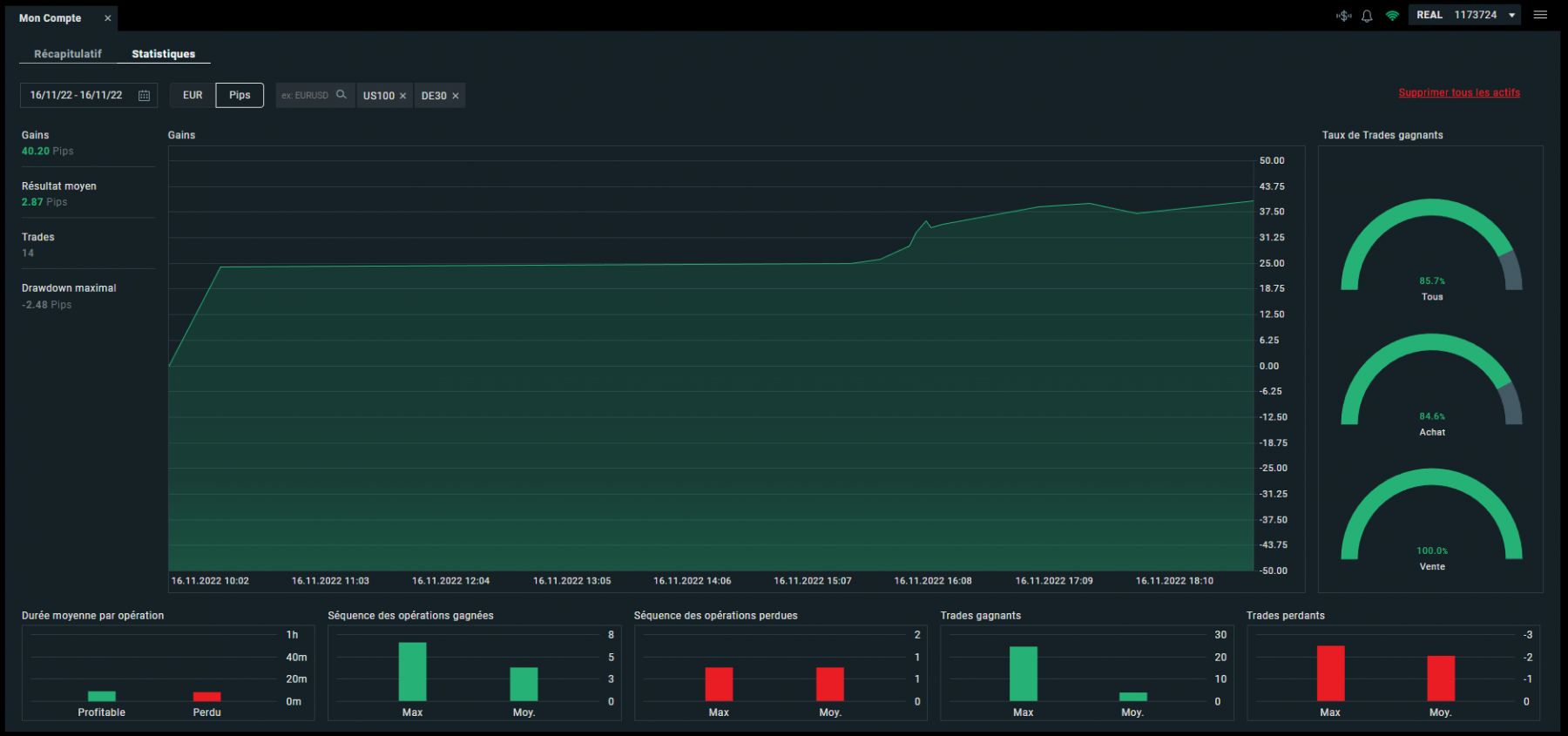
Task: Open the 16/11/22 date range selector
Action: (77, 95)
